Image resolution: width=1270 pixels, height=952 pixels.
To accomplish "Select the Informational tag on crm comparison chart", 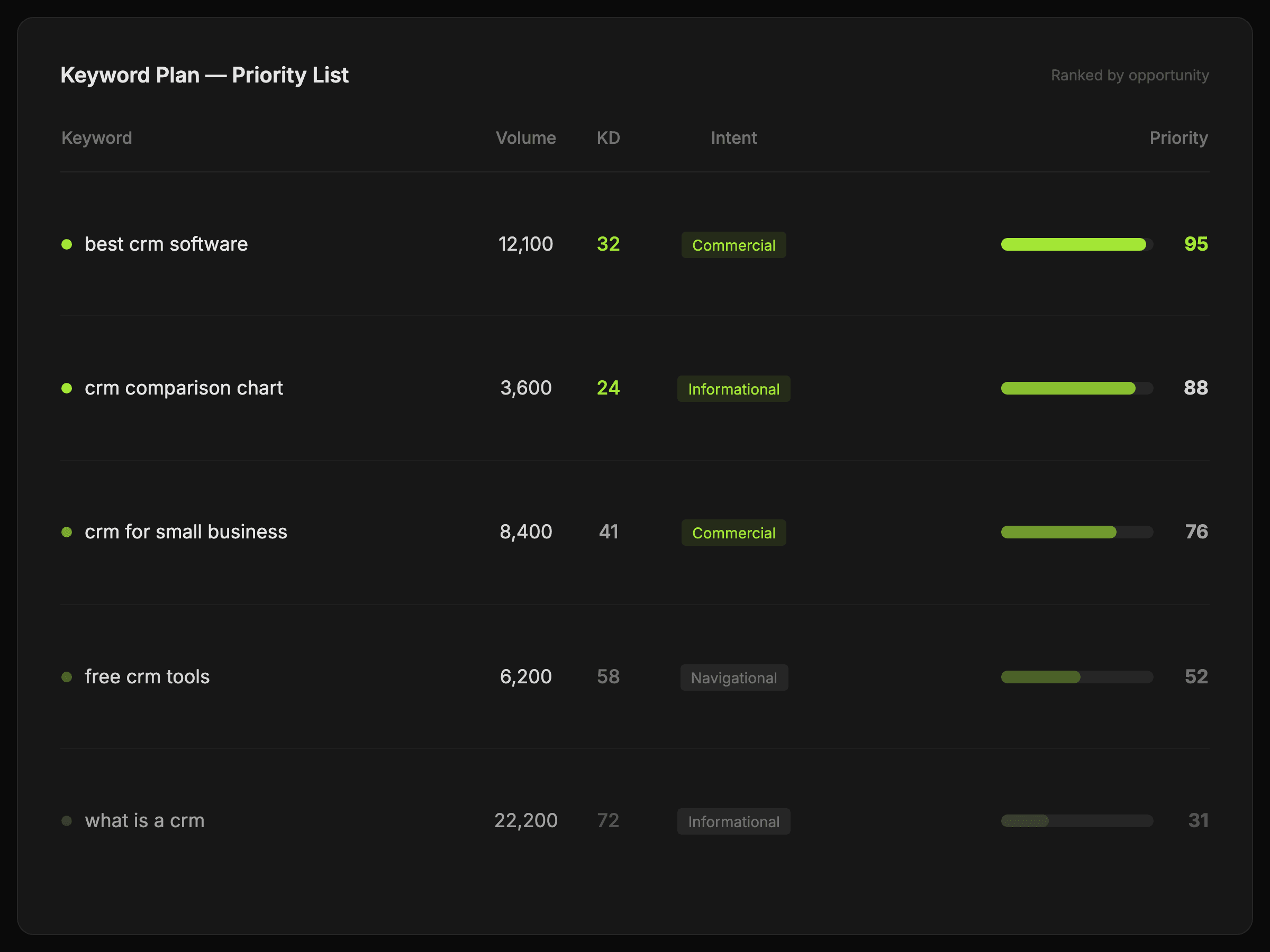I will coord(733,389).
